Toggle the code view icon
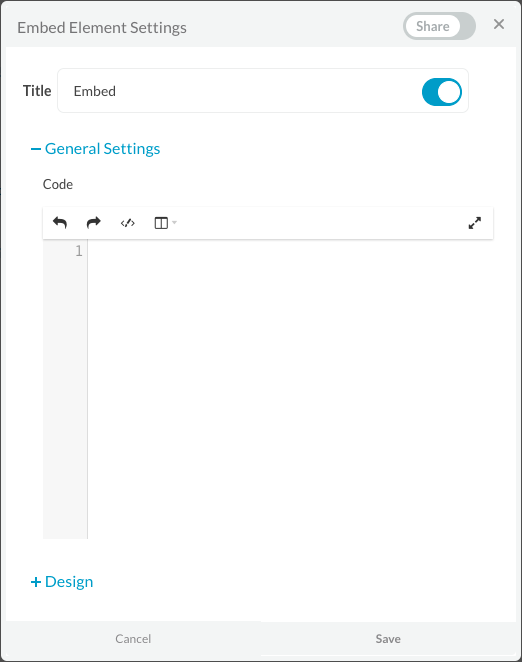522x662 pixels. (x=128, y=223)
